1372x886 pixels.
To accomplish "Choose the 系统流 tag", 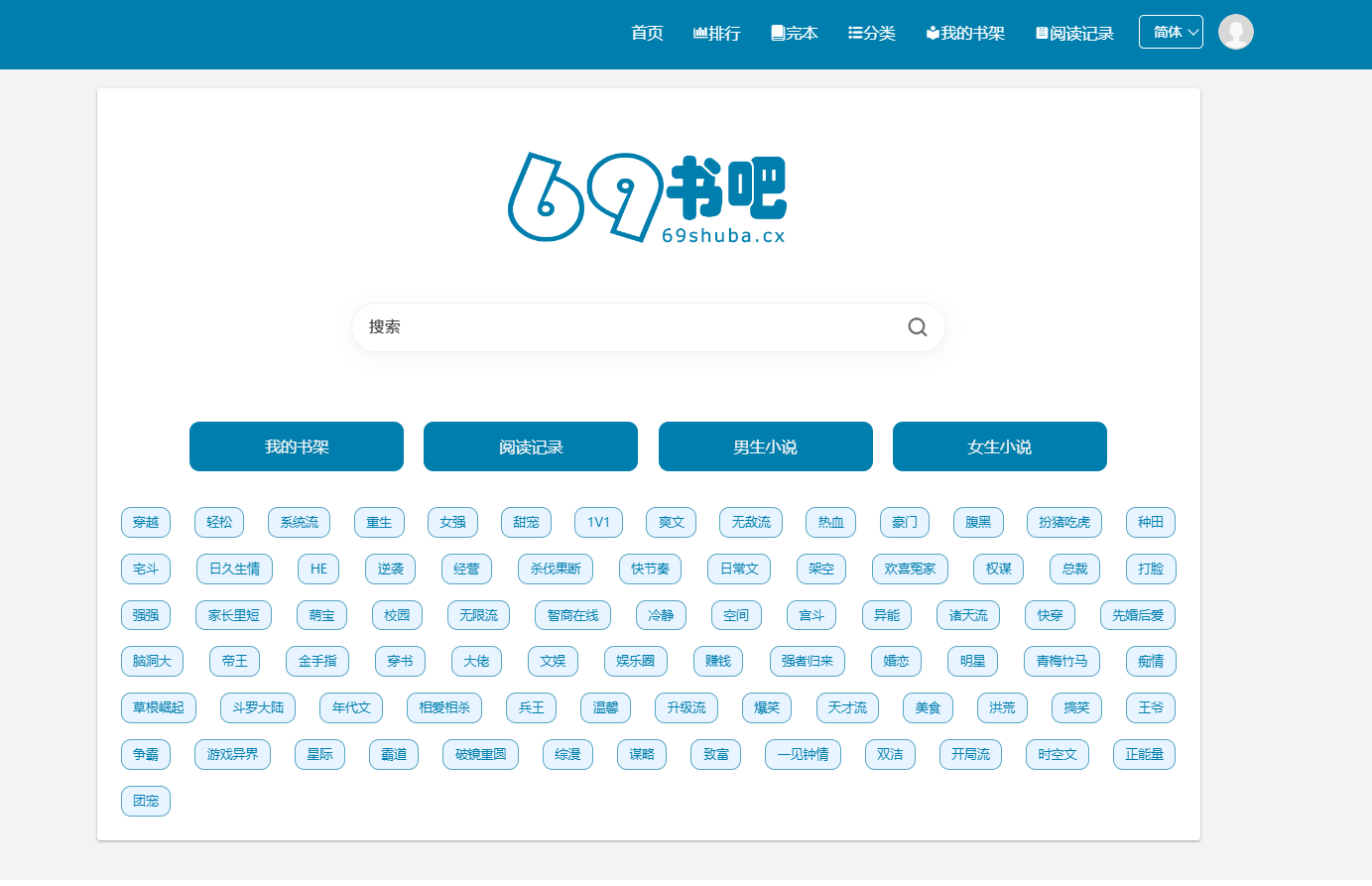I will (299, 522).
